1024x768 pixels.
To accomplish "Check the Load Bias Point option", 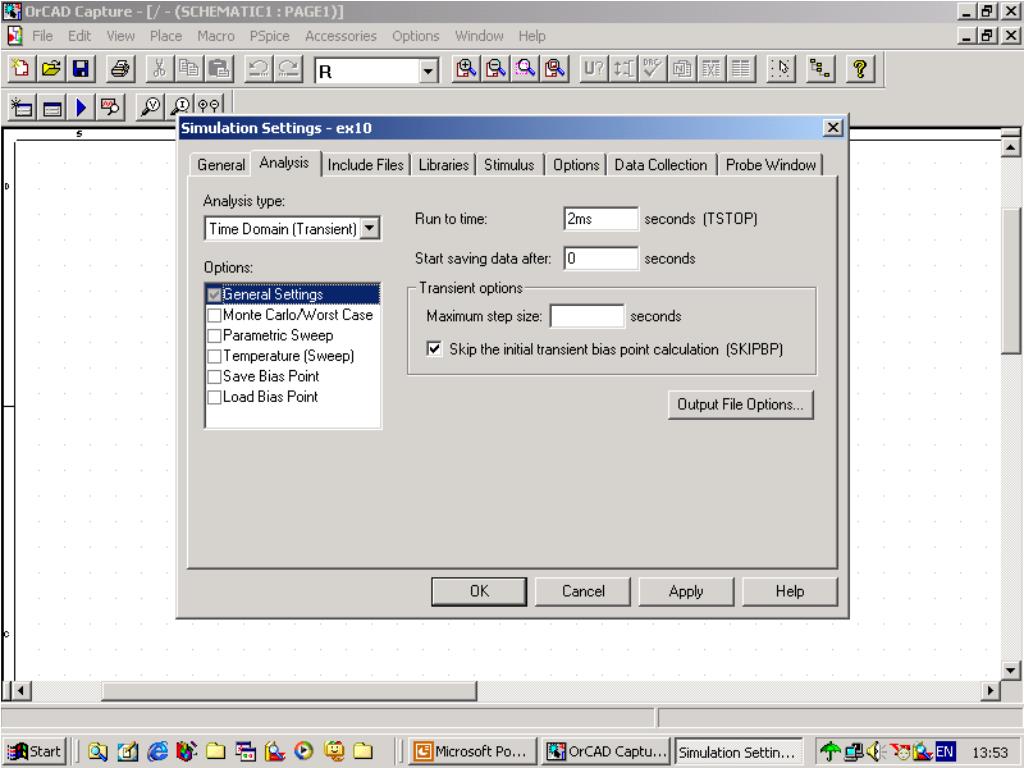I will (214, 397).
